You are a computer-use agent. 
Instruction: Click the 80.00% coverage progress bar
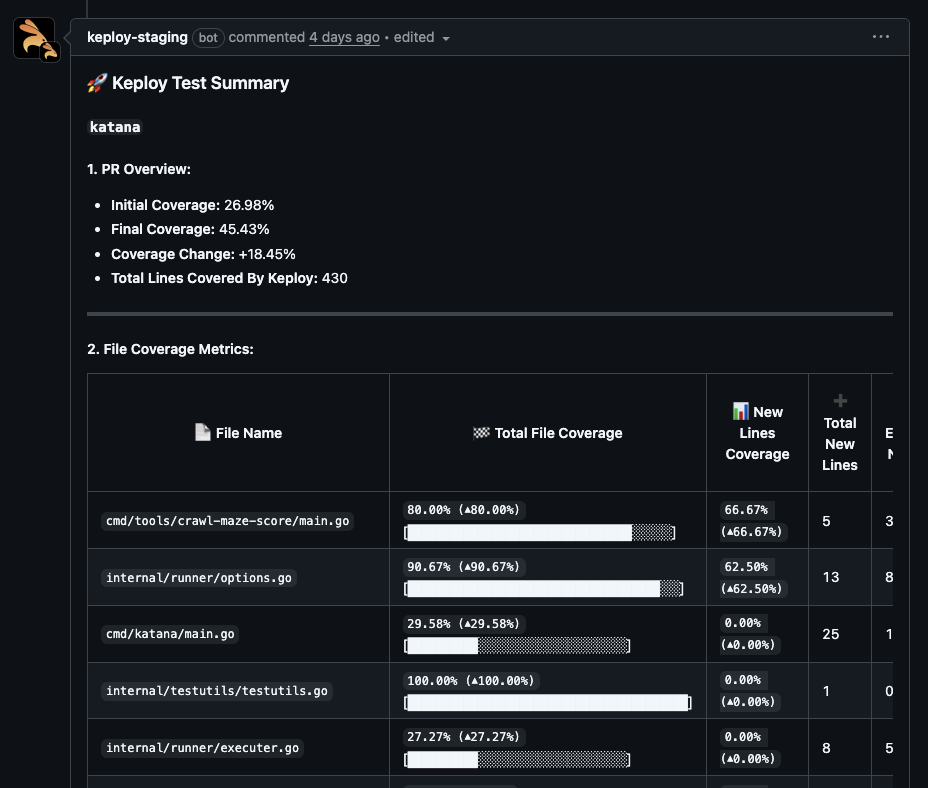pos(540,533)
